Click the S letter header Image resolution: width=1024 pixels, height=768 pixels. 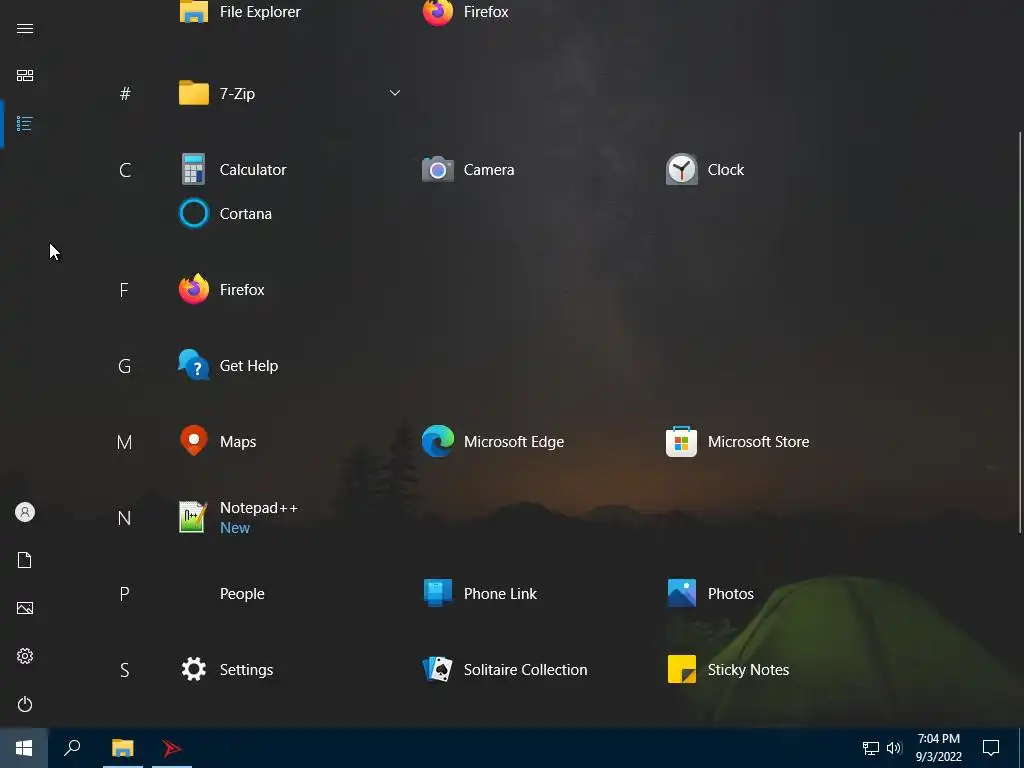[x=125, y=670]
